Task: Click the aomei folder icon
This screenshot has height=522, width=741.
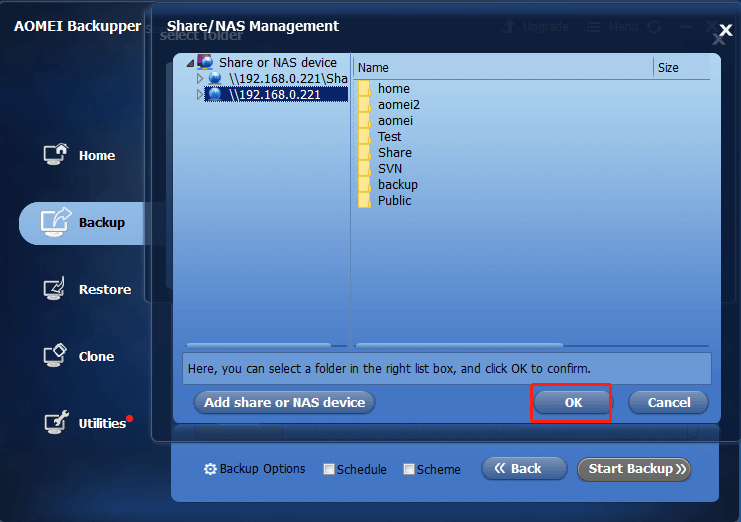Action: pos(364,121)
